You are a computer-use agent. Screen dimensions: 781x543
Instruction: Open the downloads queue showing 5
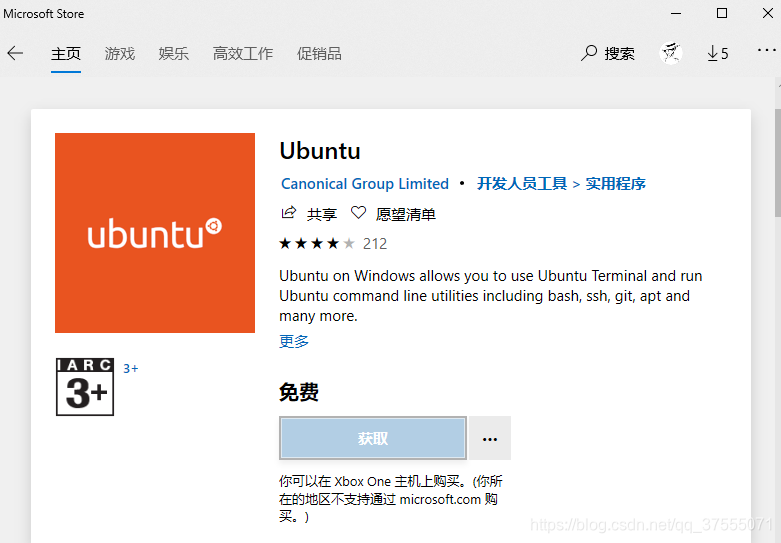718,53
